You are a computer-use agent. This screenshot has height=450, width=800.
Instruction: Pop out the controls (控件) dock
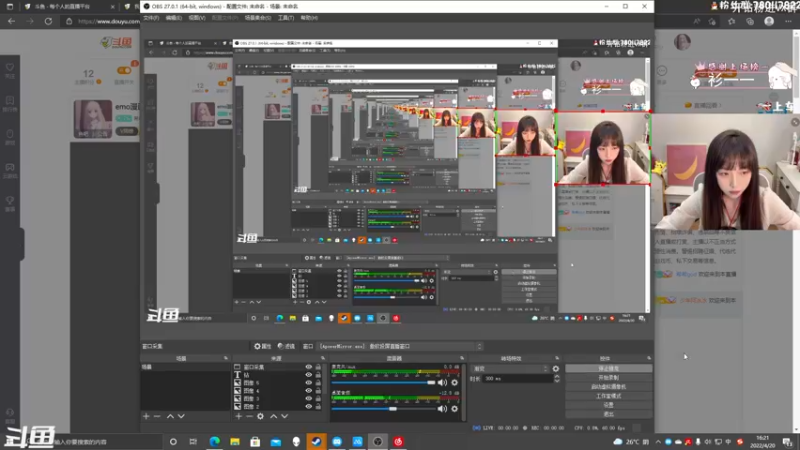tap(648, 358)
